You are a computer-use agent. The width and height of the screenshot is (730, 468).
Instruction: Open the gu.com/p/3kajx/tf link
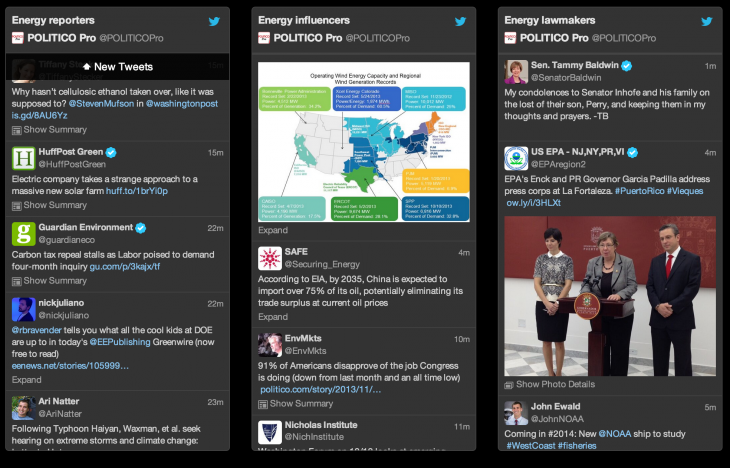(x=125, y=266)
